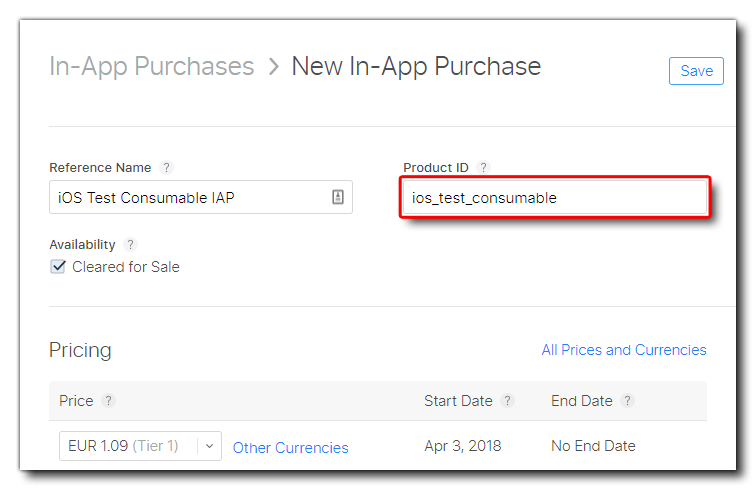Click the New In-App Purchase page title
Screen dimensions: 756x490
[416, 67]
